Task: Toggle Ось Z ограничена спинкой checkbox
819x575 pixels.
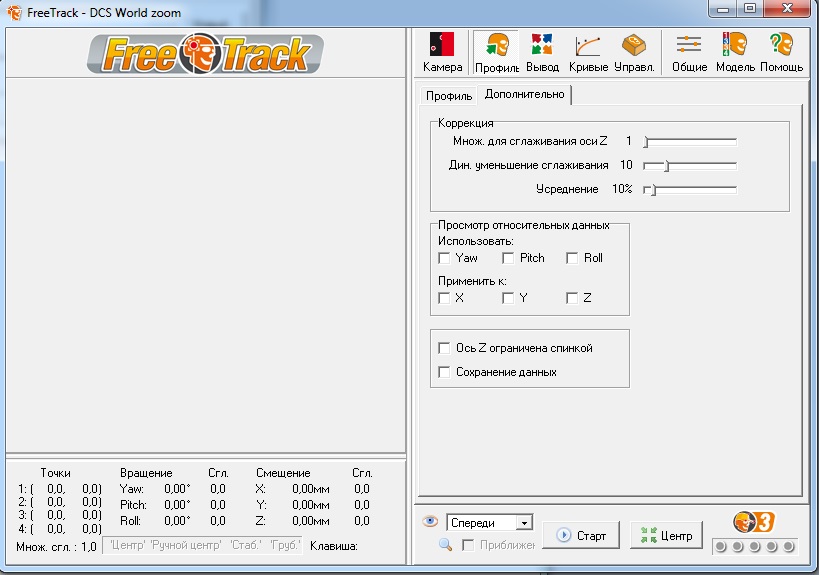Action: pyautogui.click(x=444, y=348)
